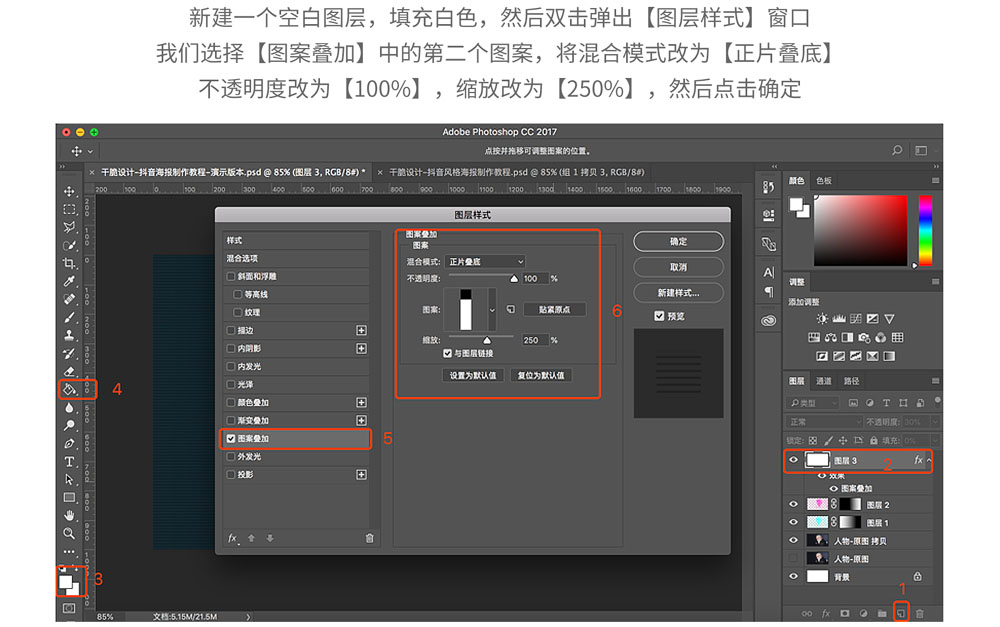Select the Dodge tool
This screenshot has width=1000, height=627.
click(x=69, y=425)
